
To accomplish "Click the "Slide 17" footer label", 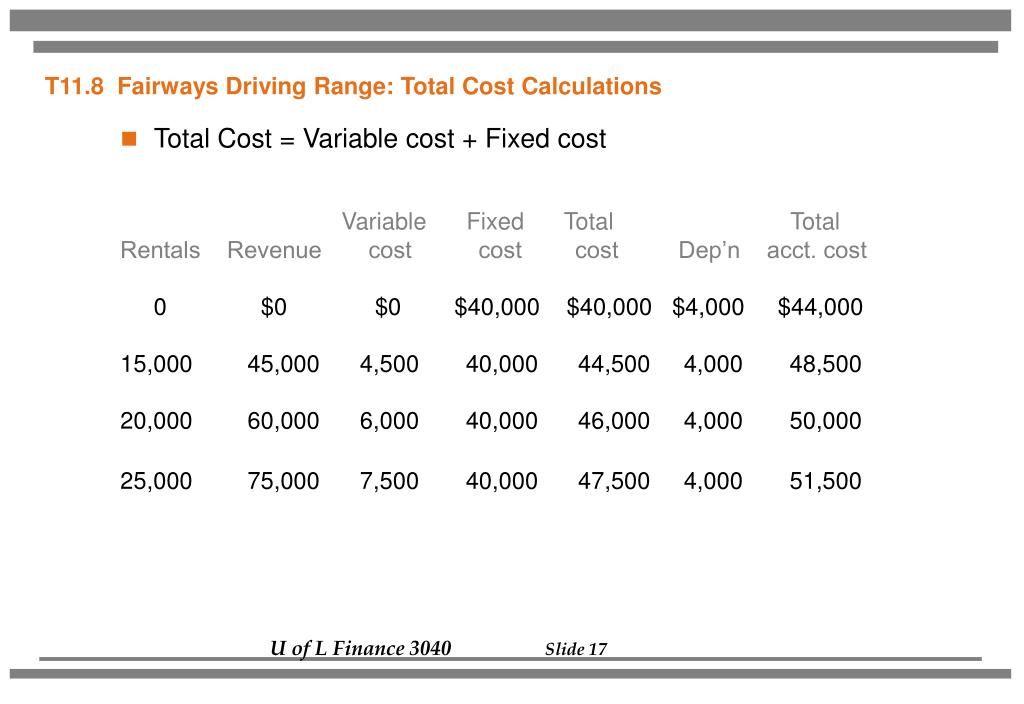I will coord(576,649).
